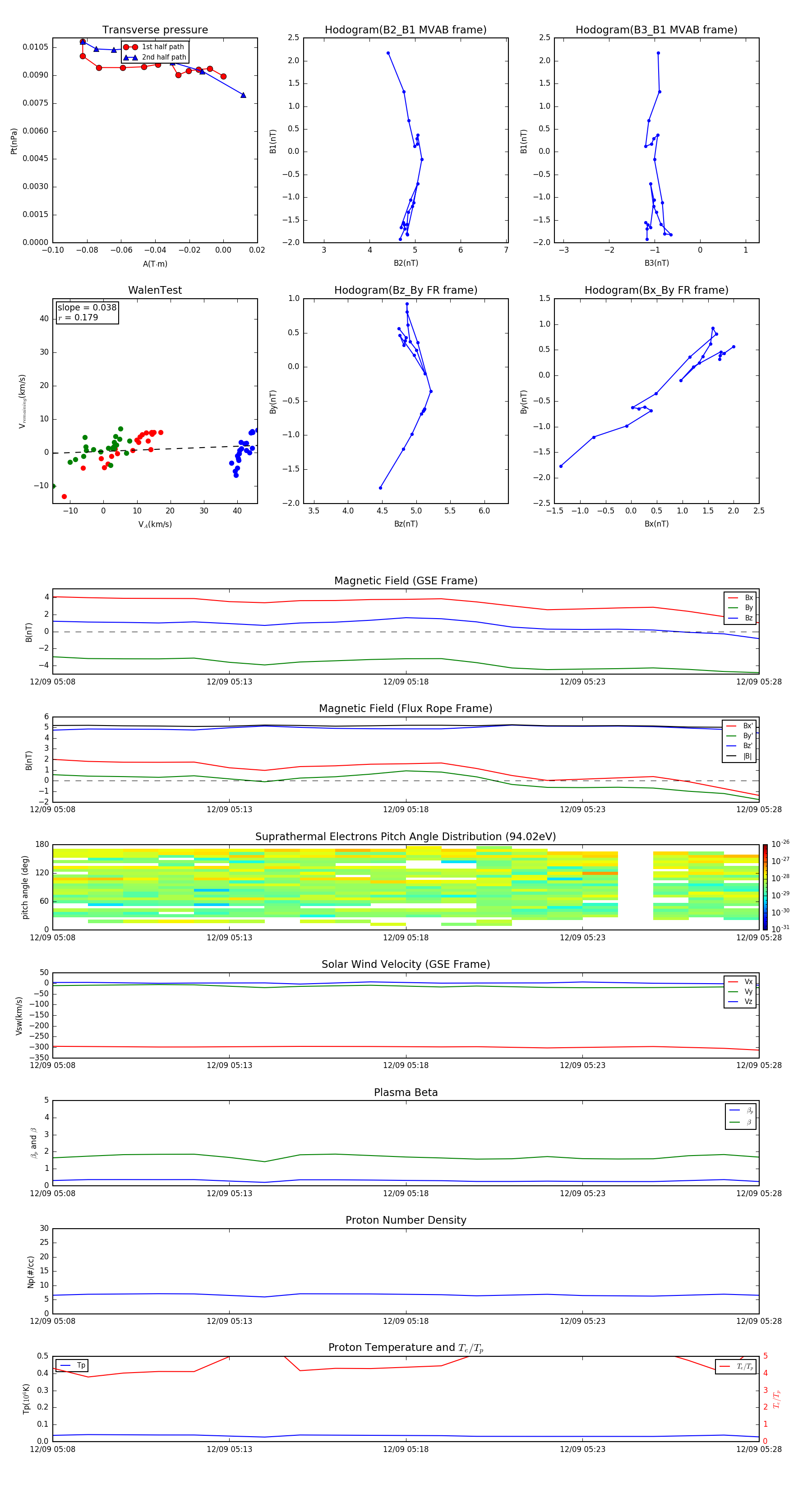Image resolution: width=812 pixels, height=1489 pixels.
Task: Select the 10^-26 colorbar tick label
Action: pos(780,844)
